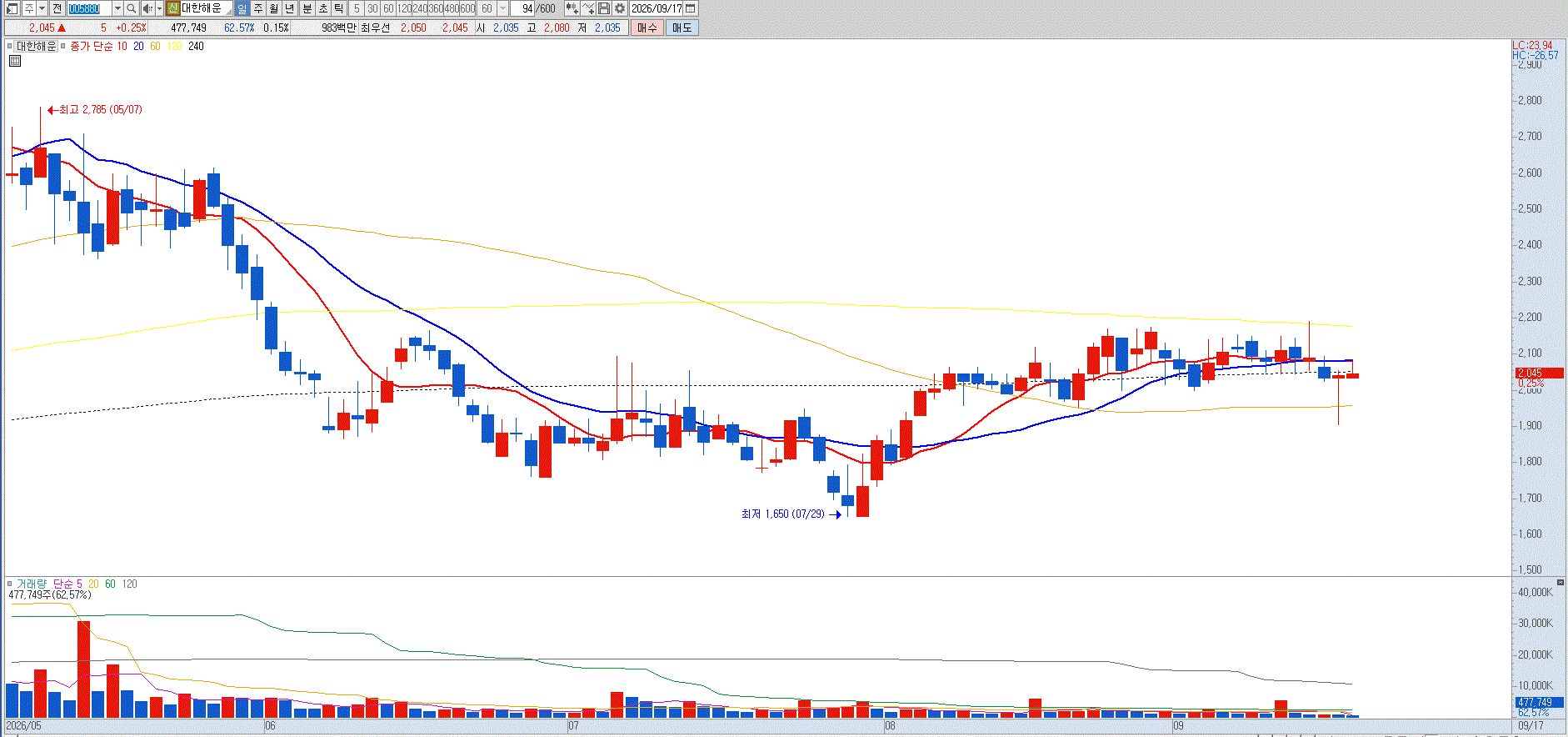Image resolution: width=1568 pixels, height=737 pixels.
Task: Switch to the 분 minute period
Action: [307, 8]
